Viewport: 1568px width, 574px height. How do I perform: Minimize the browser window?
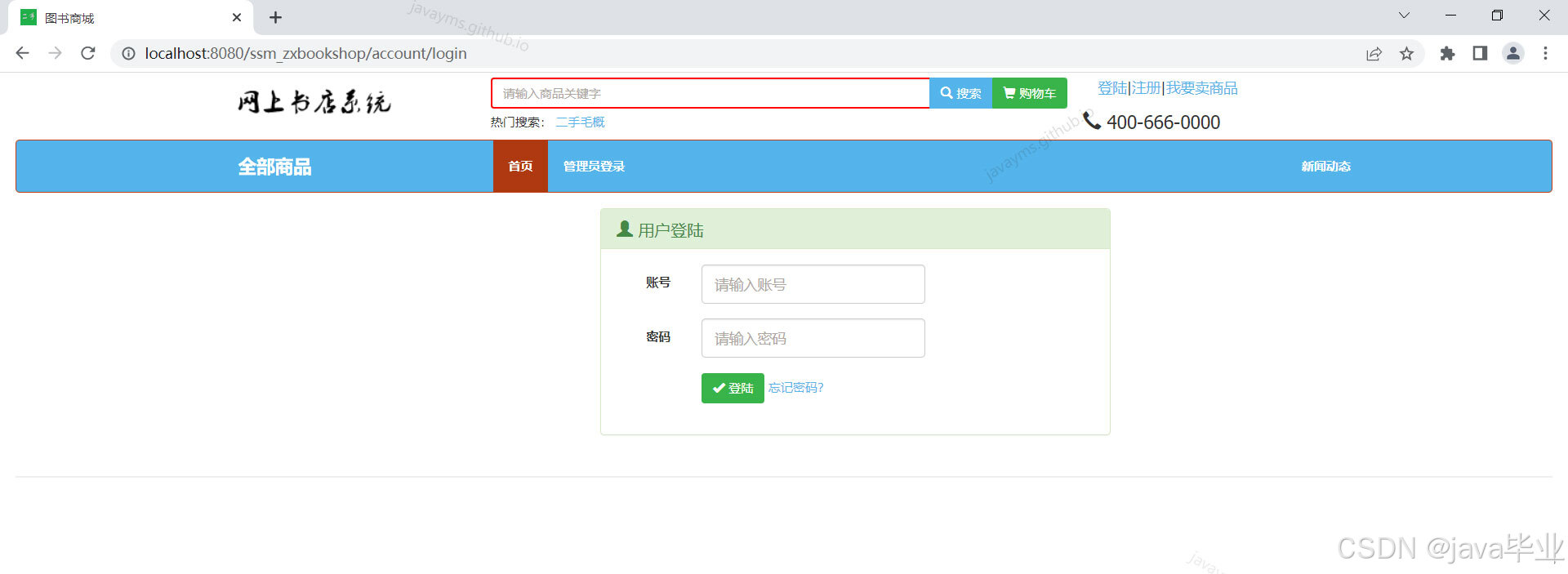(x=1450, y=16)
